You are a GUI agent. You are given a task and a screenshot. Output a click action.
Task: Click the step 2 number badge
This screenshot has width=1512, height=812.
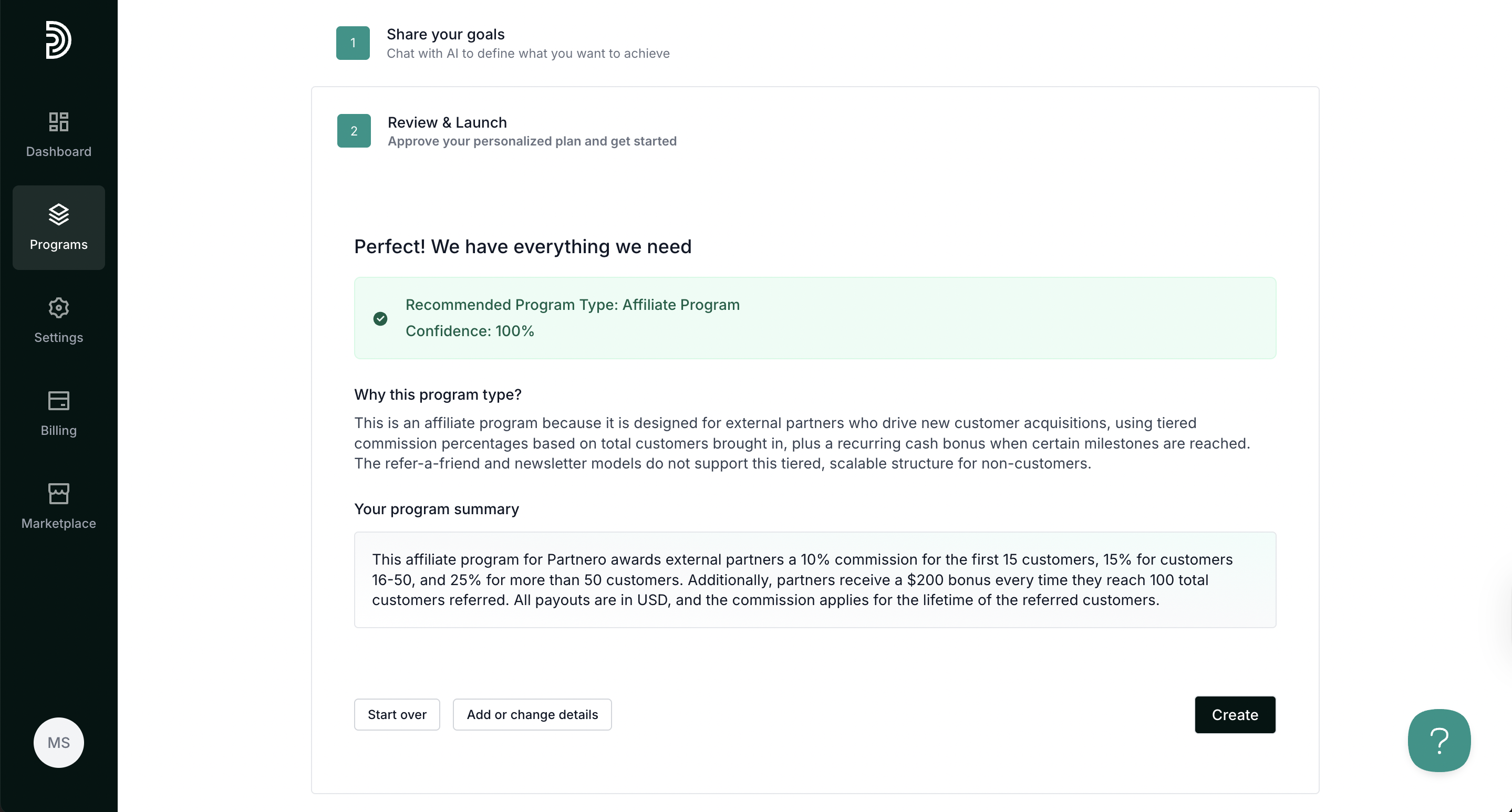[x=354, y=131]
